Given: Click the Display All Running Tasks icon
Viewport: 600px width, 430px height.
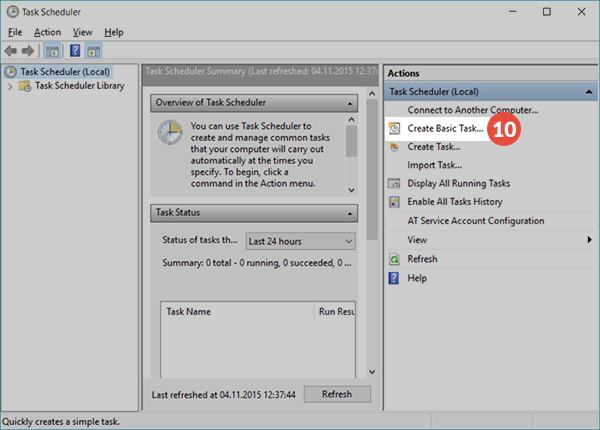Looking at the screenshot, I should click(x=394, y=184).
